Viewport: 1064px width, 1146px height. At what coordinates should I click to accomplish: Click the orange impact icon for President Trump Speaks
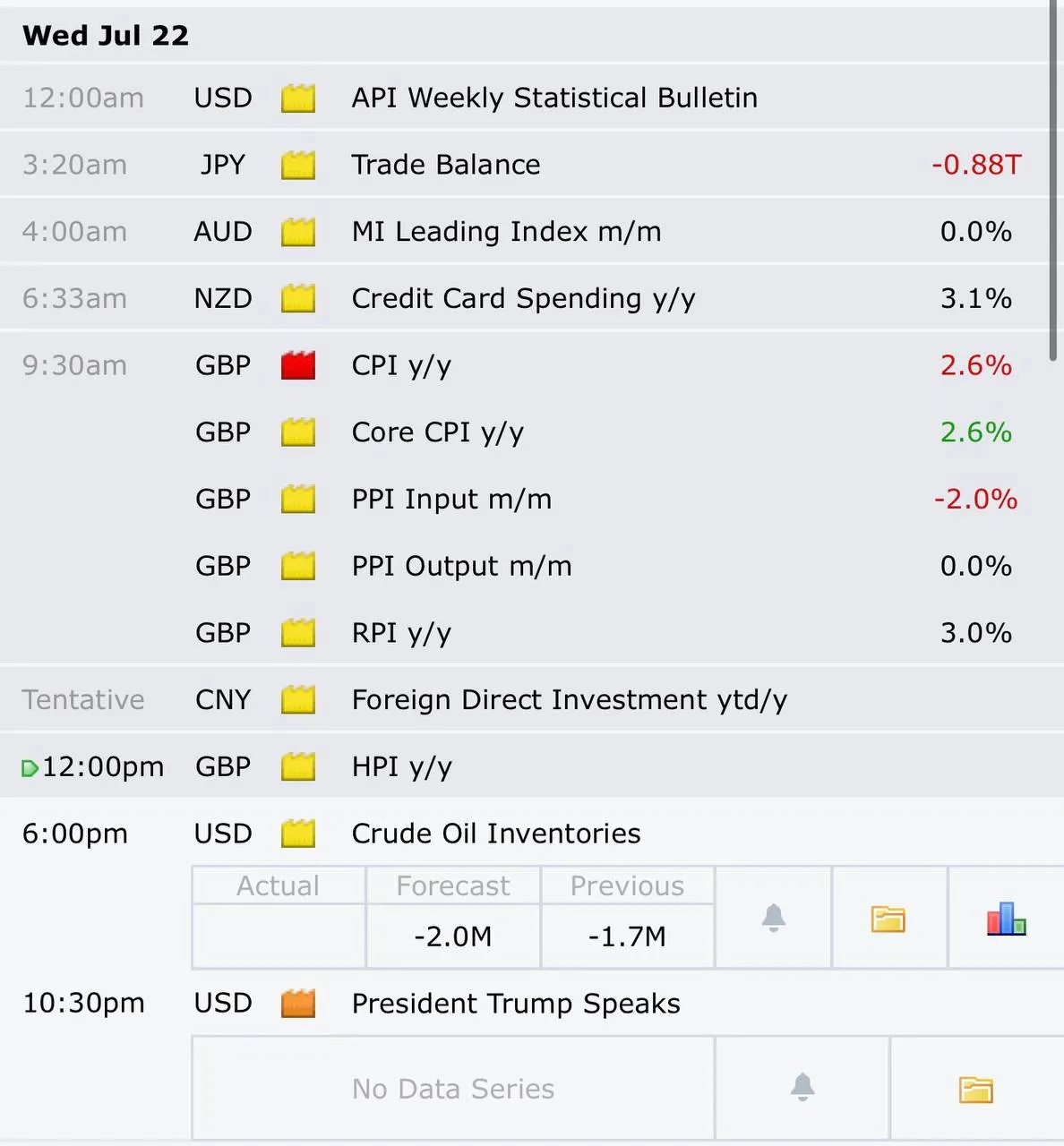pos(298,1004)
